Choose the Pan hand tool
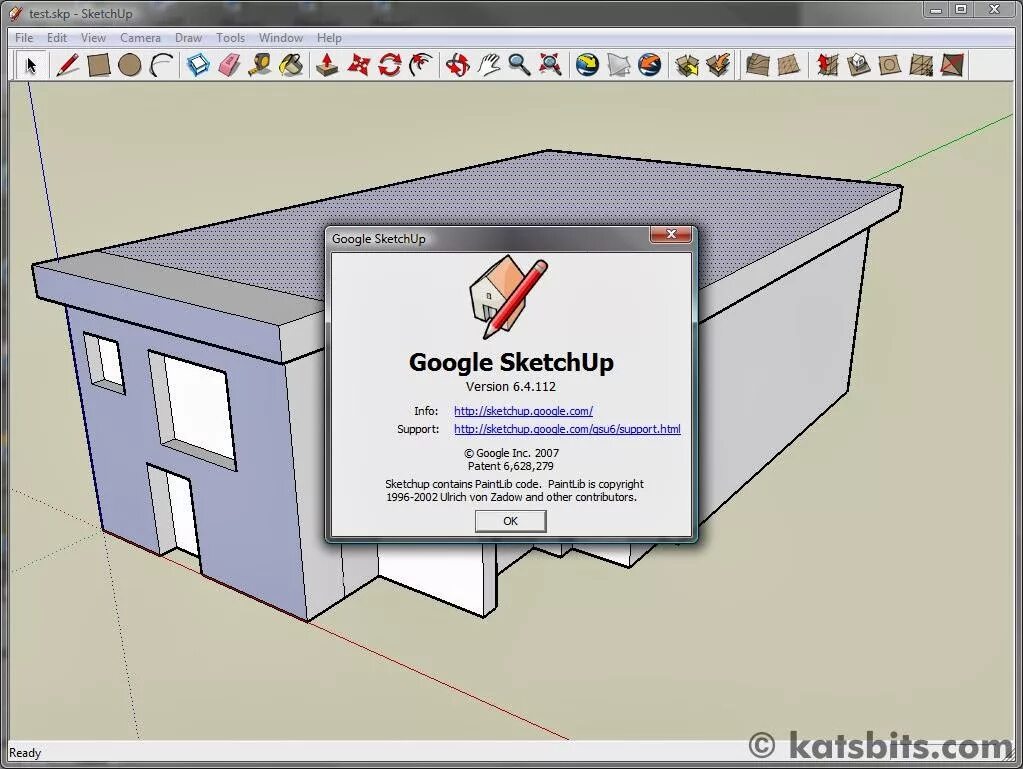Image resolution: width=1023 pixels, height=769 pixels. 489,65
